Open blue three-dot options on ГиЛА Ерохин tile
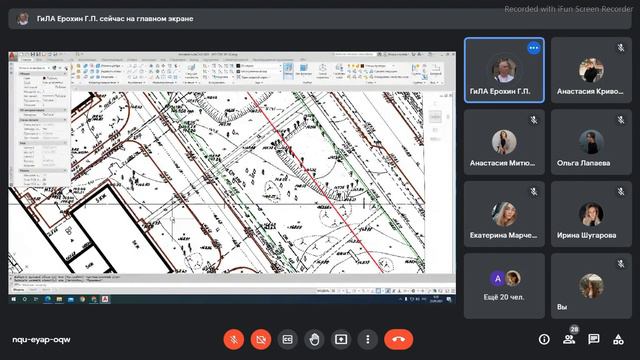This screenshot has height=360, width=640. pos(533,48)
